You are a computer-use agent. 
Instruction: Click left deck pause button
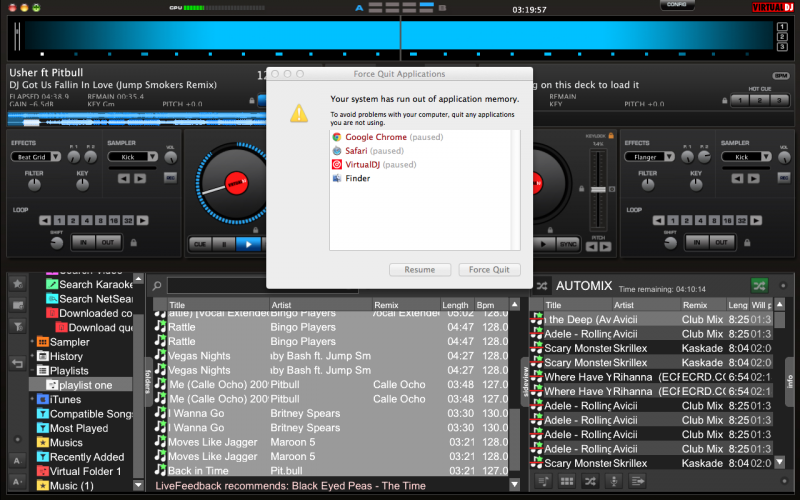pyautogui.click(x=223, y=244)
